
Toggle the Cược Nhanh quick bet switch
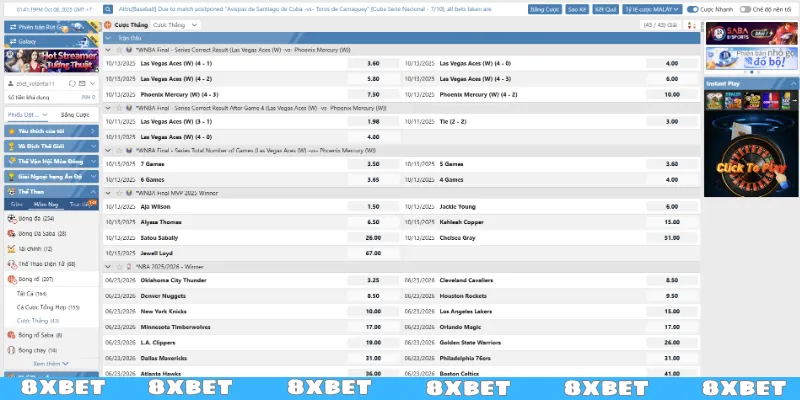pos(692,8)
